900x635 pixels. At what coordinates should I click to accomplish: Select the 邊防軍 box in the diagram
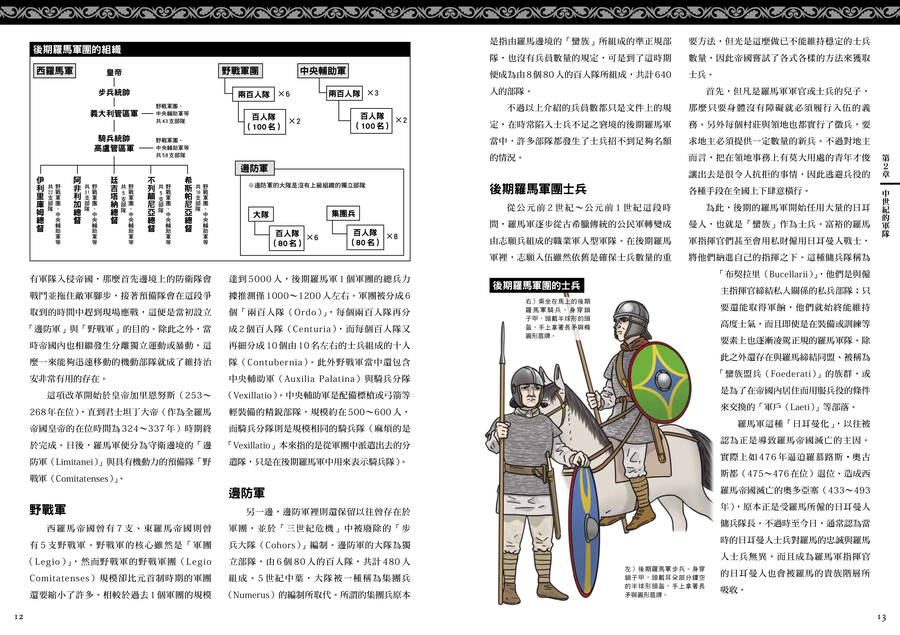point(254,168)
